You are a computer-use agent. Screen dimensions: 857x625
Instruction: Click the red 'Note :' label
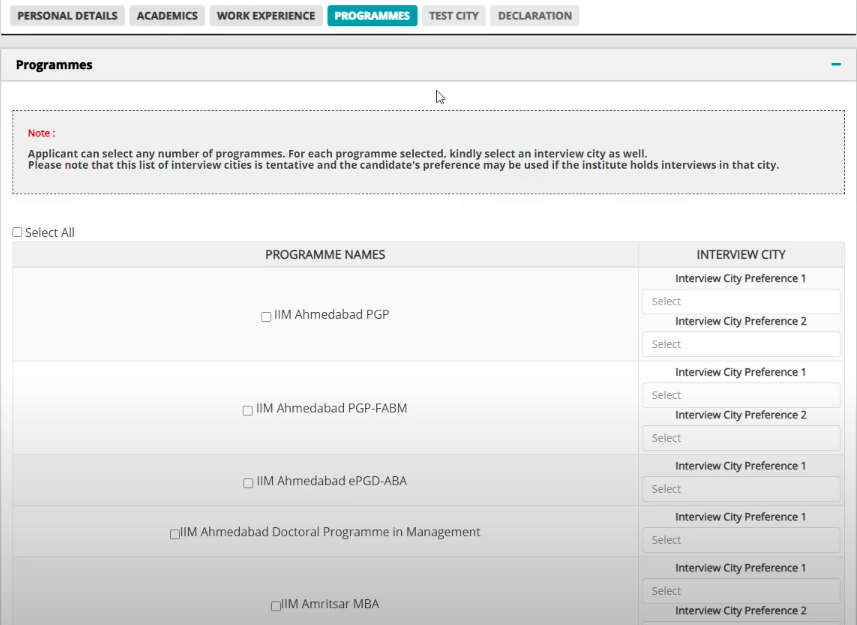(42, 133)
